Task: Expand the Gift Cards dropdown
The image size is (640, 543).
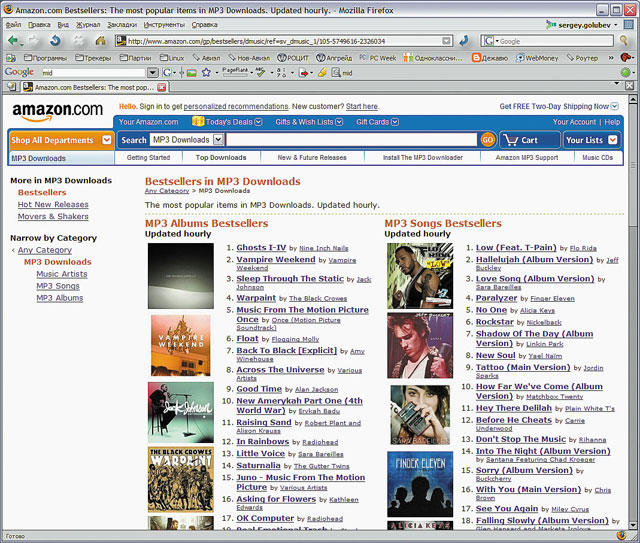Action: (395, 122)
